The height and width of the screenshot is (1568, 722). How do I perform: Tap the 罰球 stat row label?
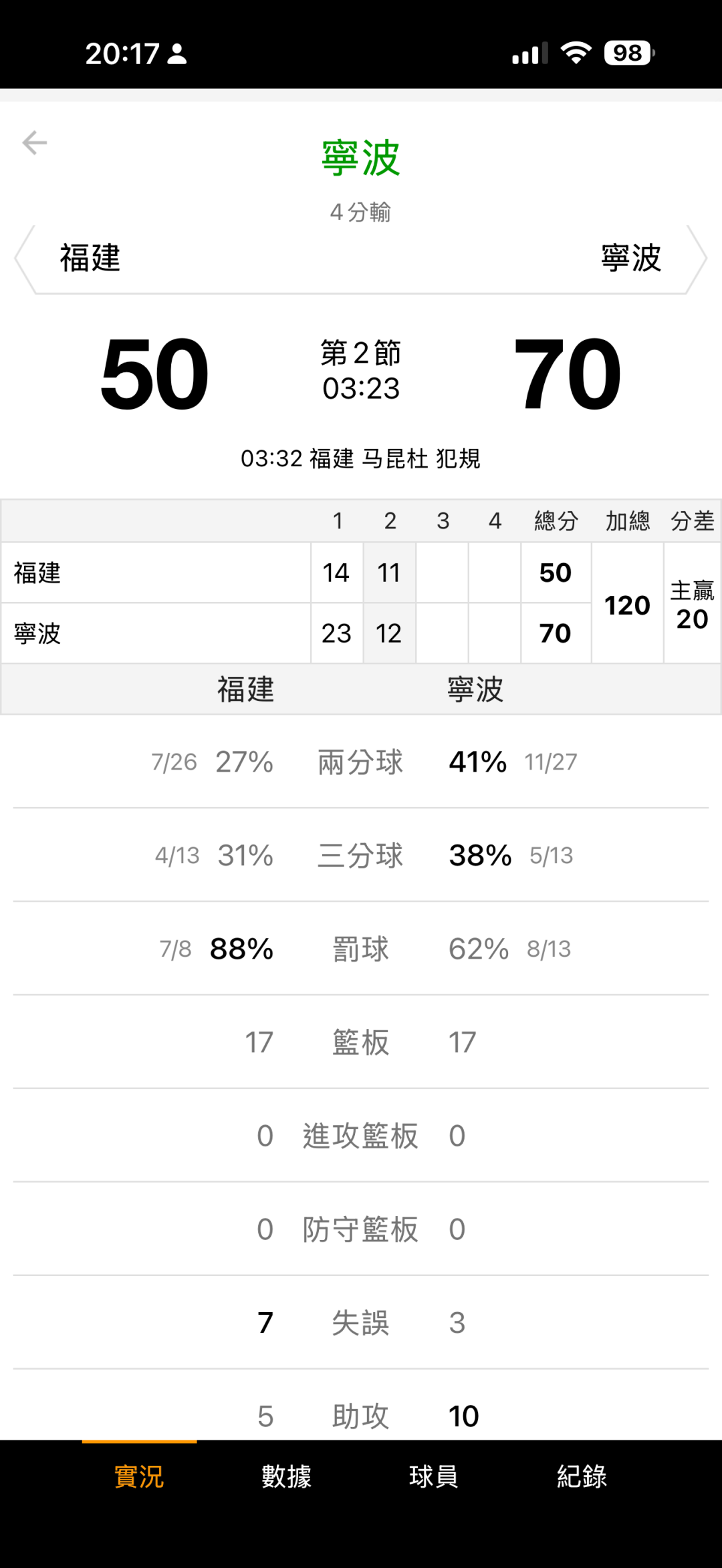360,949
